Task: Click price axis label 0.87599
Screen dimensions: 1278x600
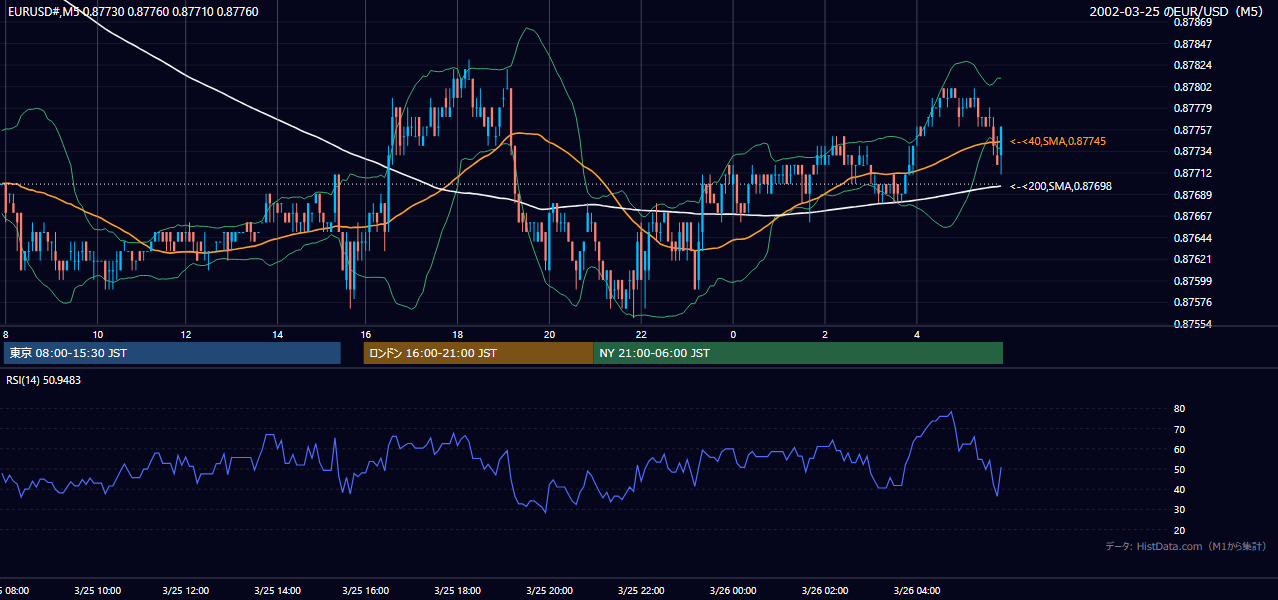Action: [1192, 281]
